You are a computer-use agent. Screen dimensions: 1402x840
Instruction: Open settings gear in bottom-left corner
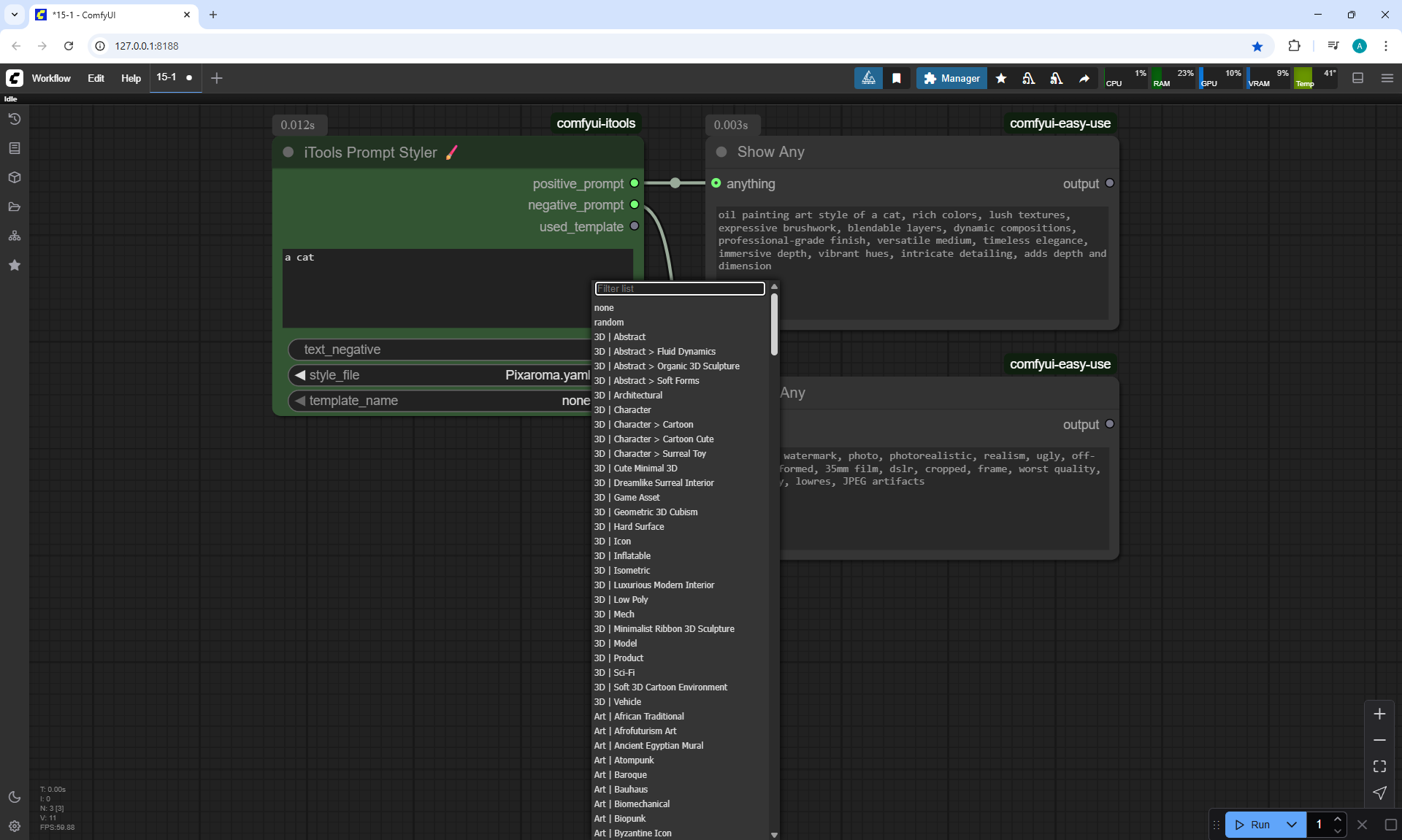[14, 826]
